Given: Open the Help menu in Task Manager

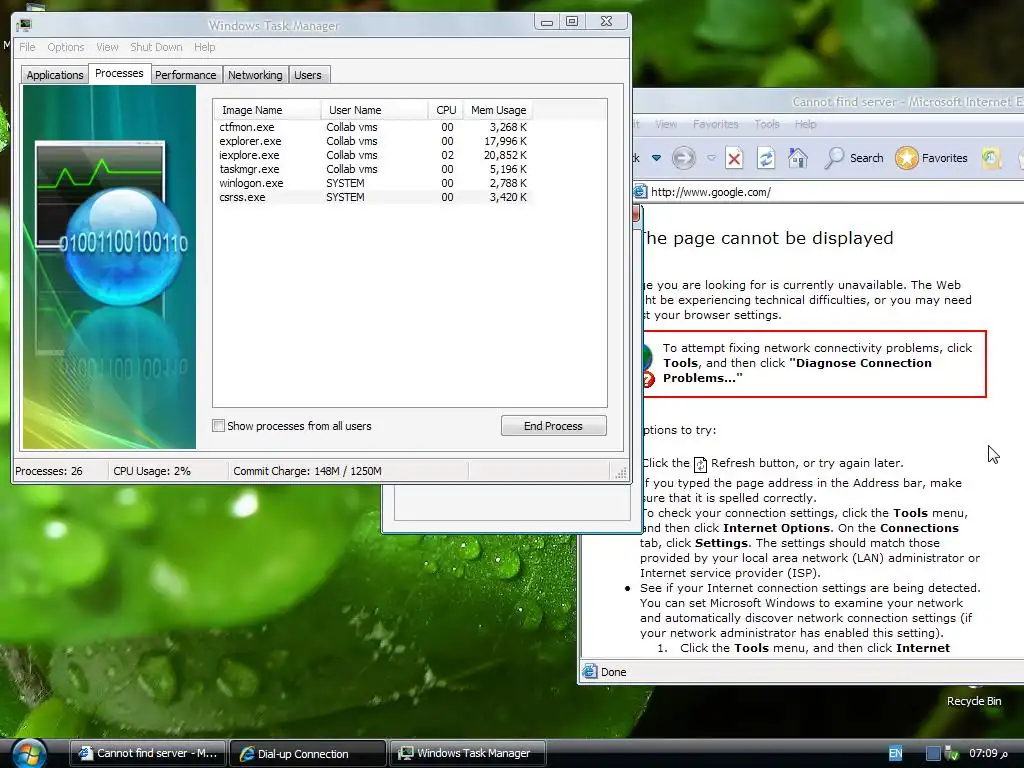Looking at the screenshot, I should click(x=204, y=47).
